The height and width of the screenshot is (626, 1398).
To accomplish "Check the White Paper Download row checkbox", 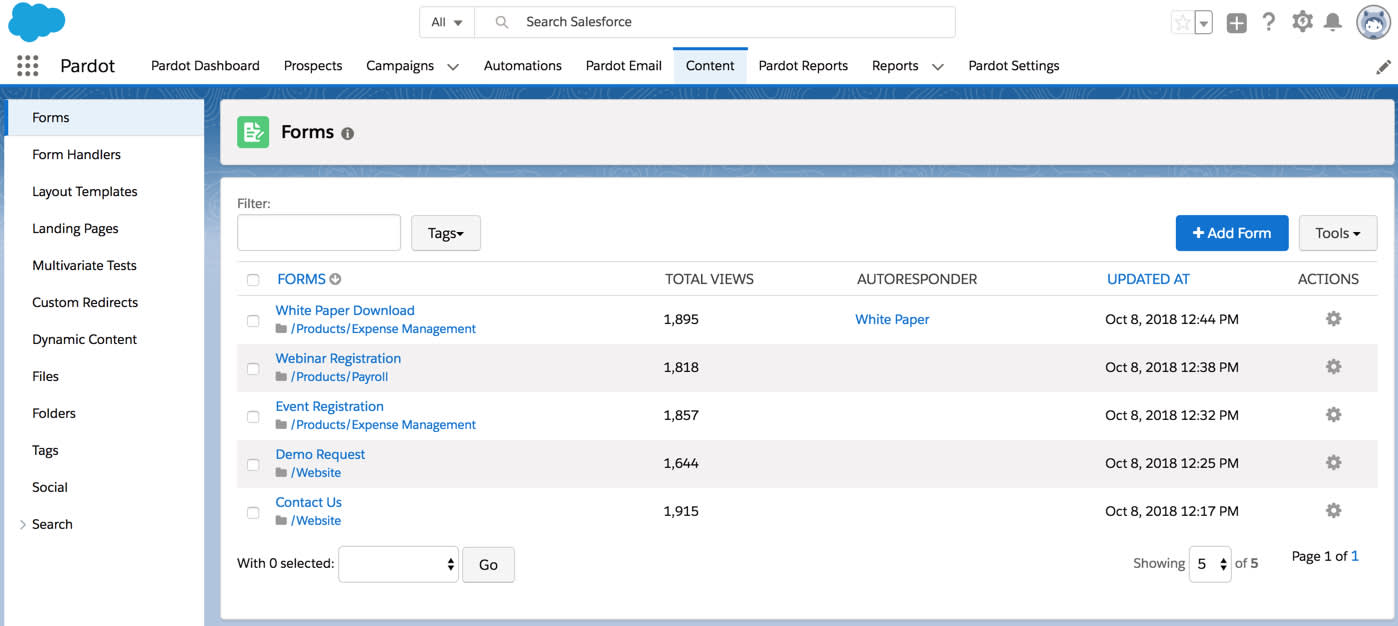I will pos(253,321).
